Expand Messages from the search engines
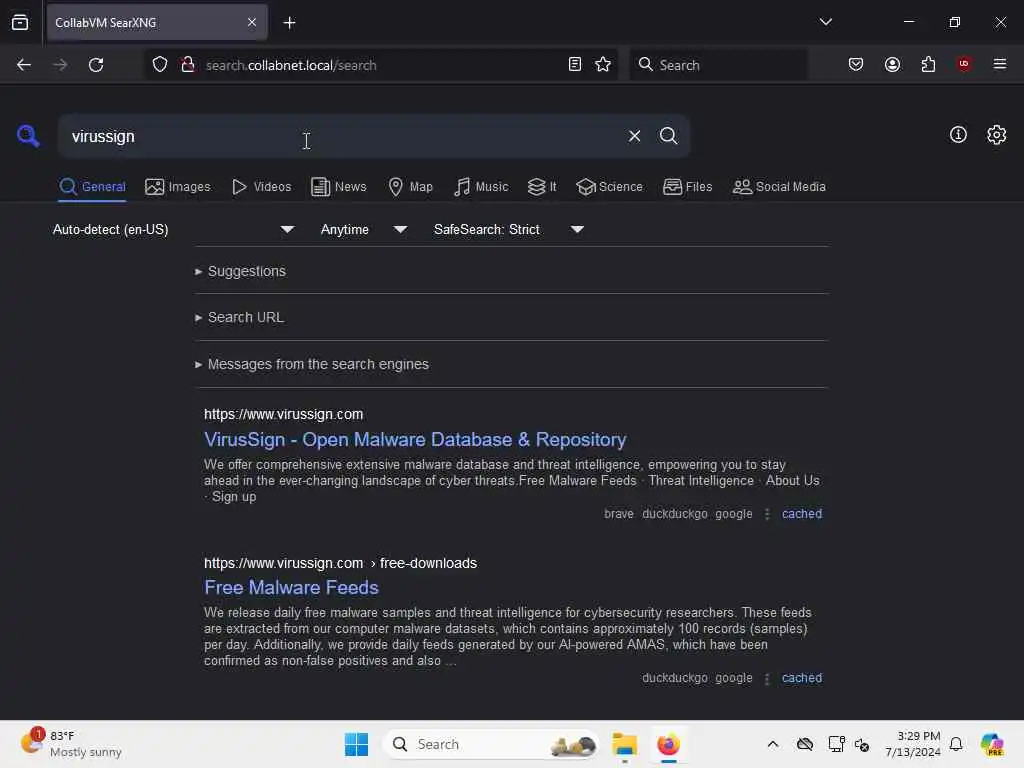The image size is (1024, 768). click(312, 364)
